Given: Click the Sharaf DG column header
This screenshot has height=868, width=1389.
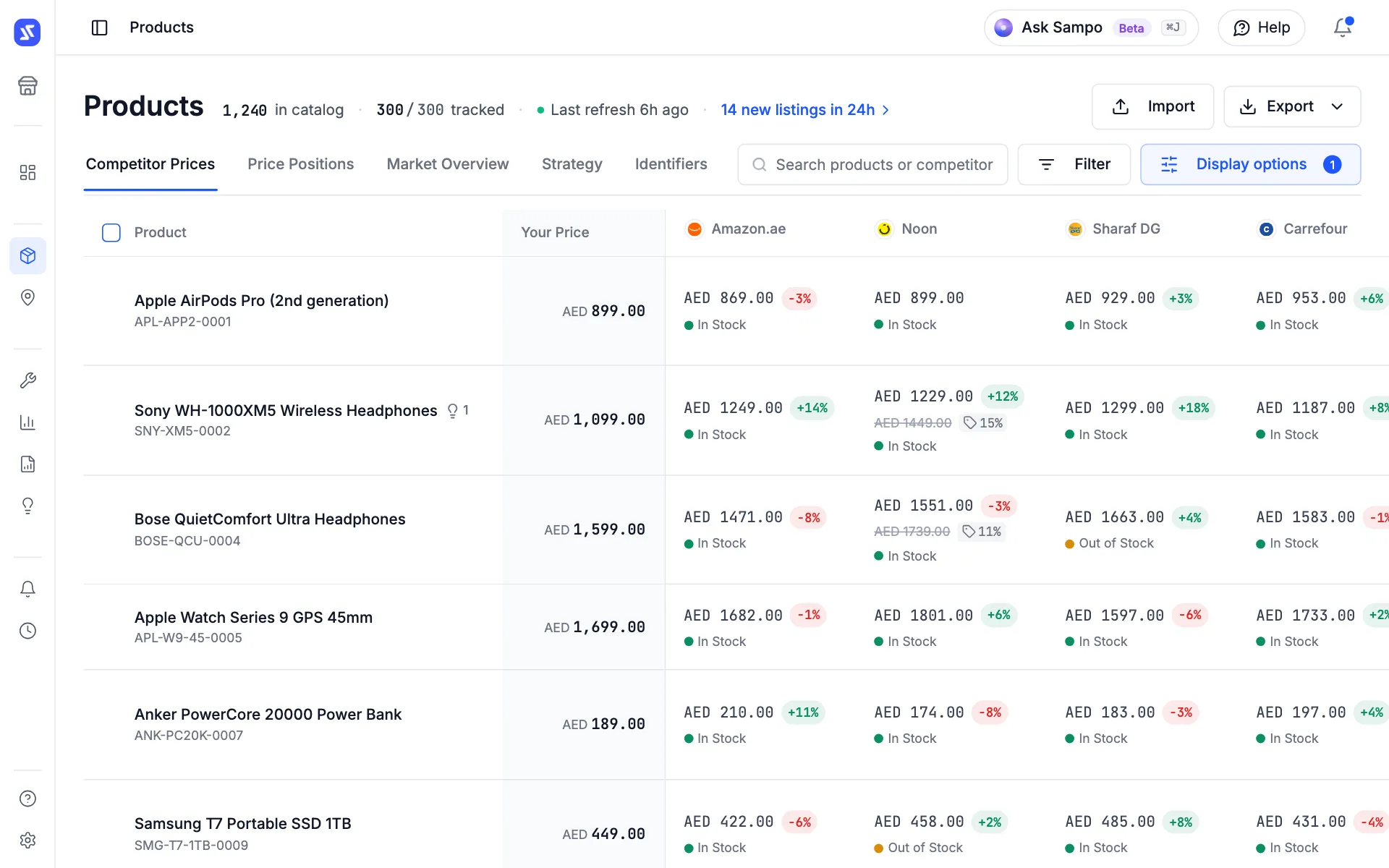Looking at the screenshot, I should [x=1113, y=229].
